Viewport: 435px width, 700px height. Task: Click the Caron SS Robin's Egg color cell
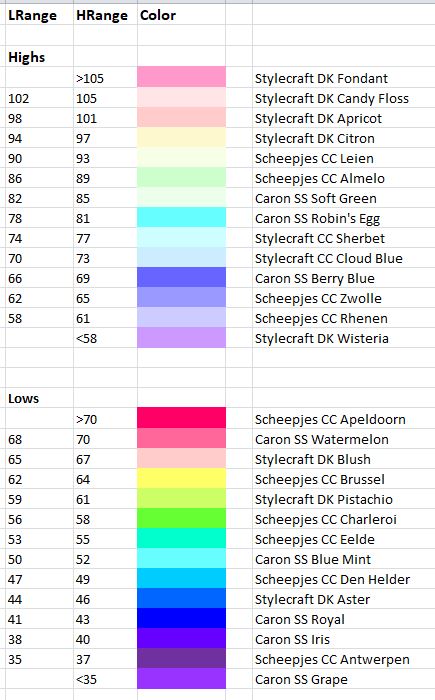tap(181, 217)
